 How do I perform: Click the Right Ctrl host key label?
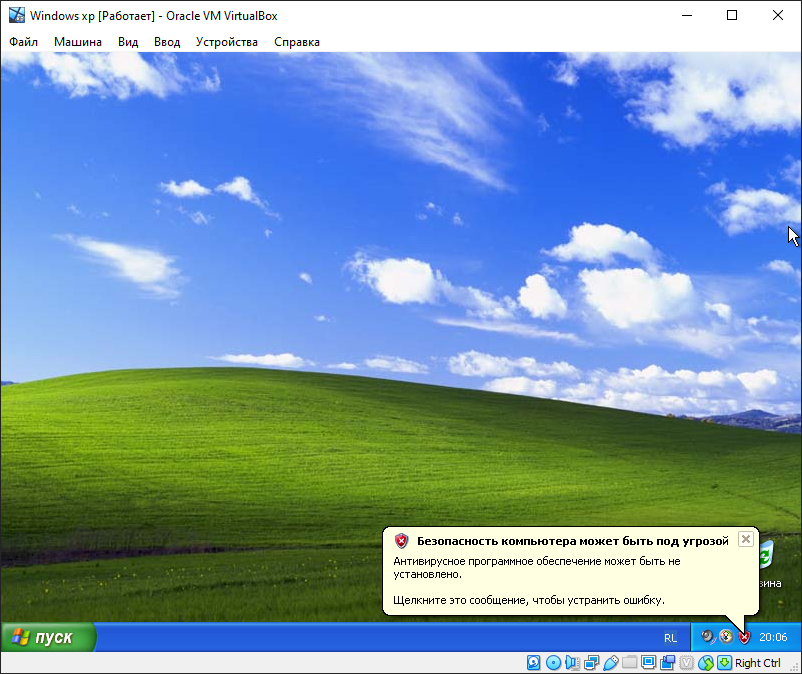tap(758, 663)
